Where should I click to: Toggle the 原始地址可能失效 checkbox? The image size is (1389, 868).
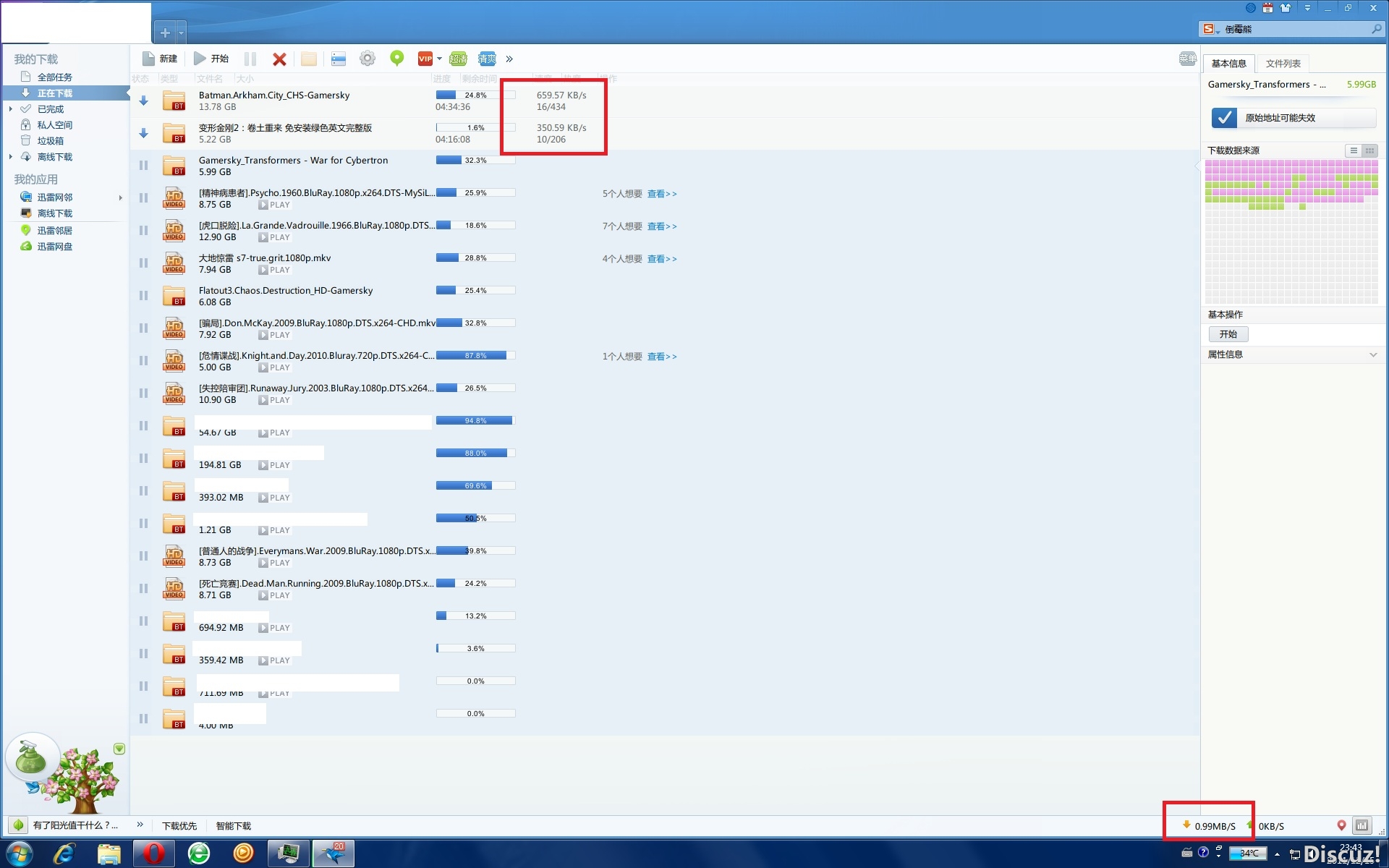point(1224,118)
